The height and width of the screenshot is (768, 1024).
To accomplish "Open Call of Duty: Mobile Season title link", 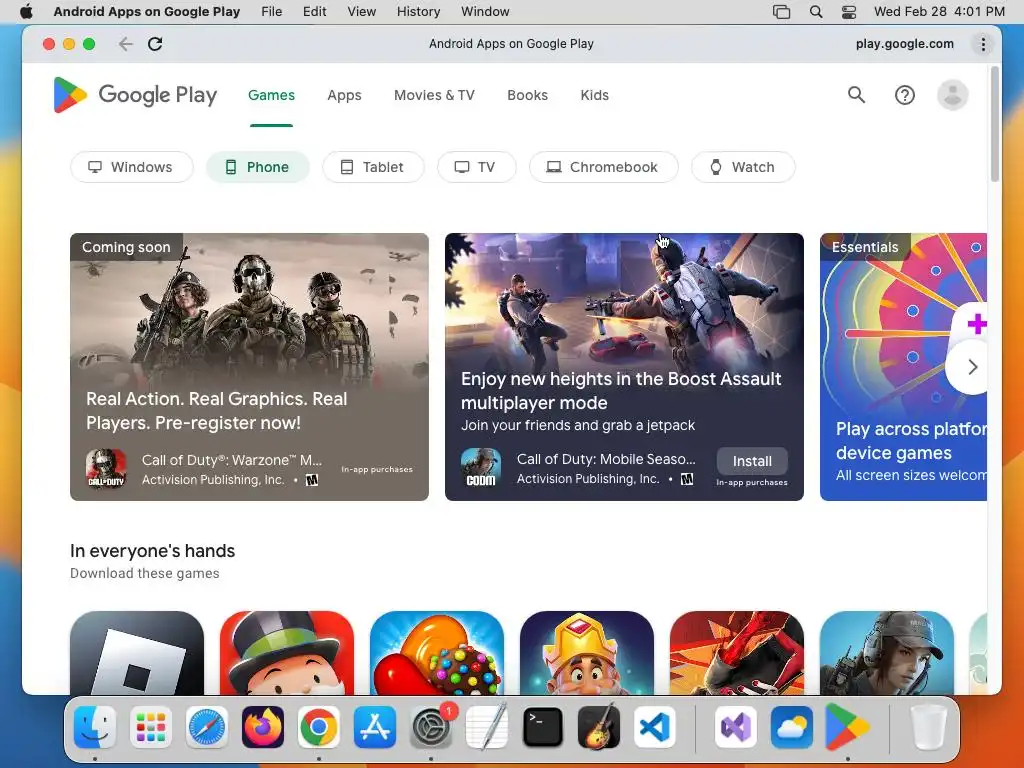I will (x=606, y=460).
